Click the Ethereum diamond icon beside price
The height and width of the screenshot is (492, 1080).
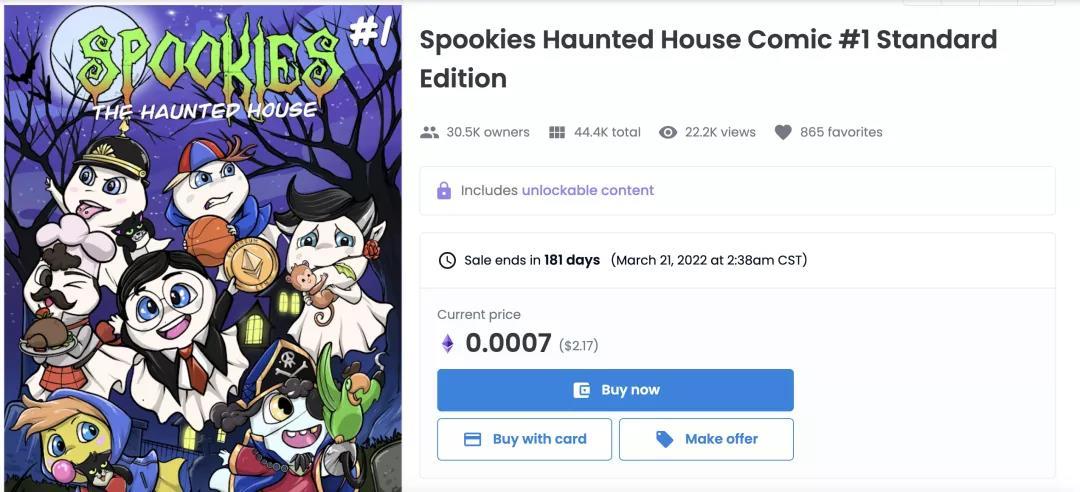[447, 344]
